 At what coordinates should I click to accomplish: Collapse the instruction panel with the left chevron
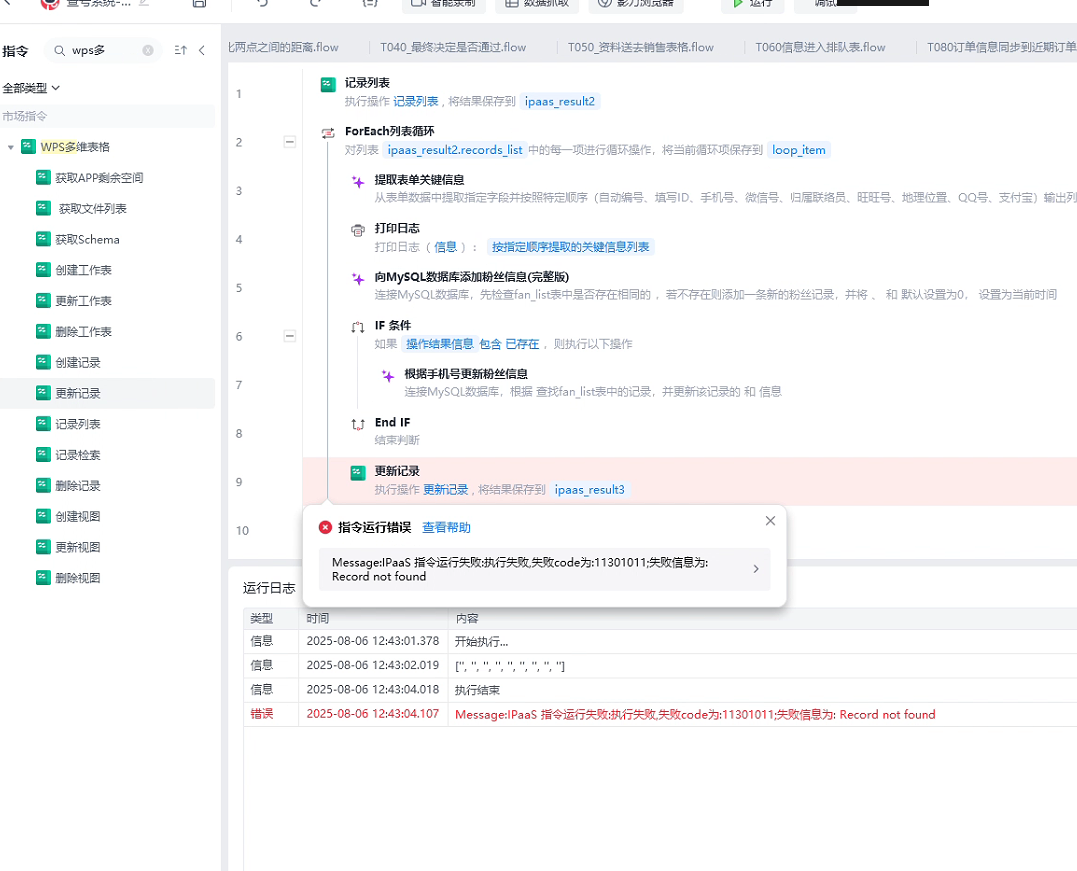202,50
